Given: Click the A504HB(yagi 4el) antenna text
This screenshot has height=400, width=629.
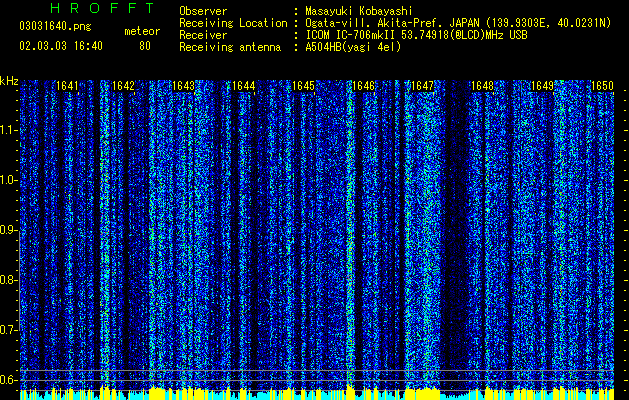Looking at the screenshot, I should [x=353, y=47].
